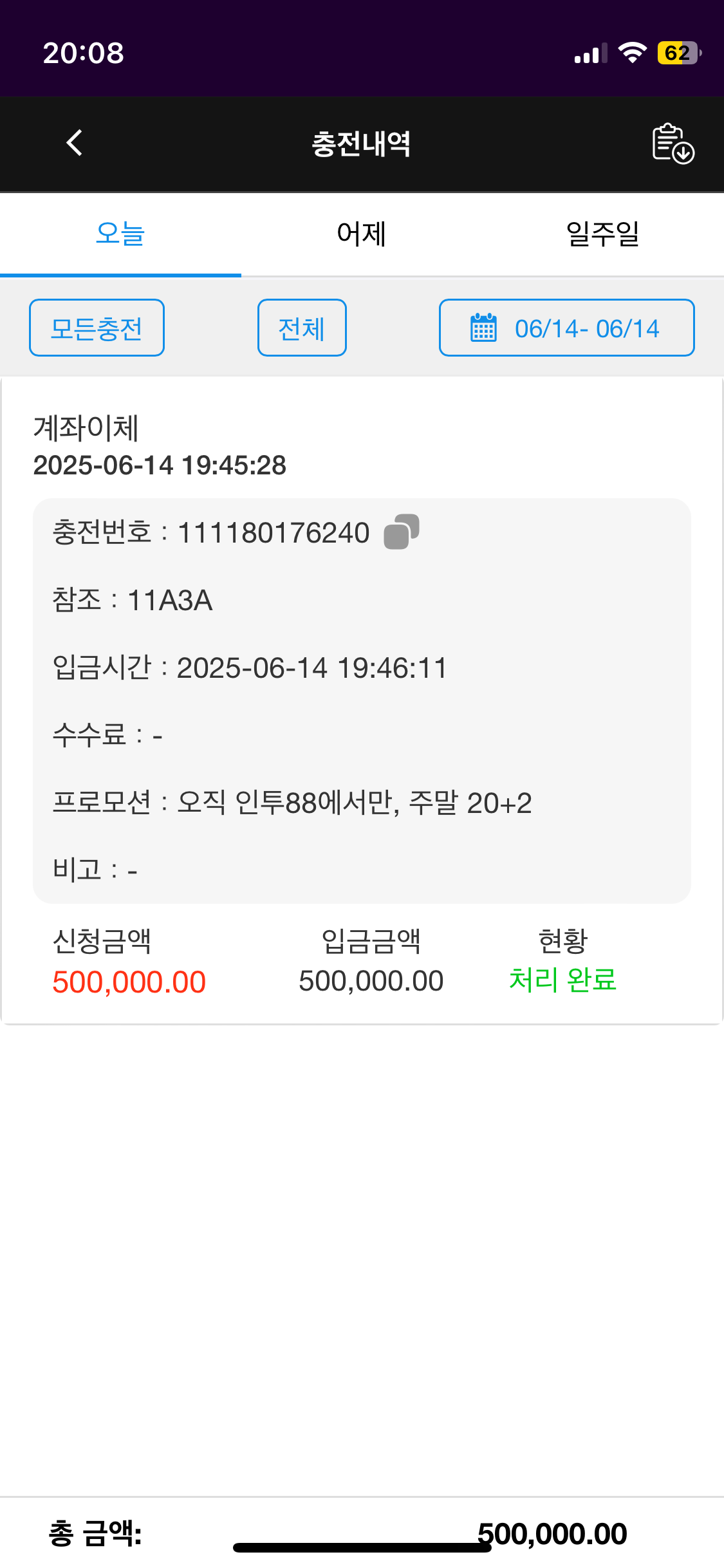
Task: Select the 일주일 tab
Action: [603, 234]
